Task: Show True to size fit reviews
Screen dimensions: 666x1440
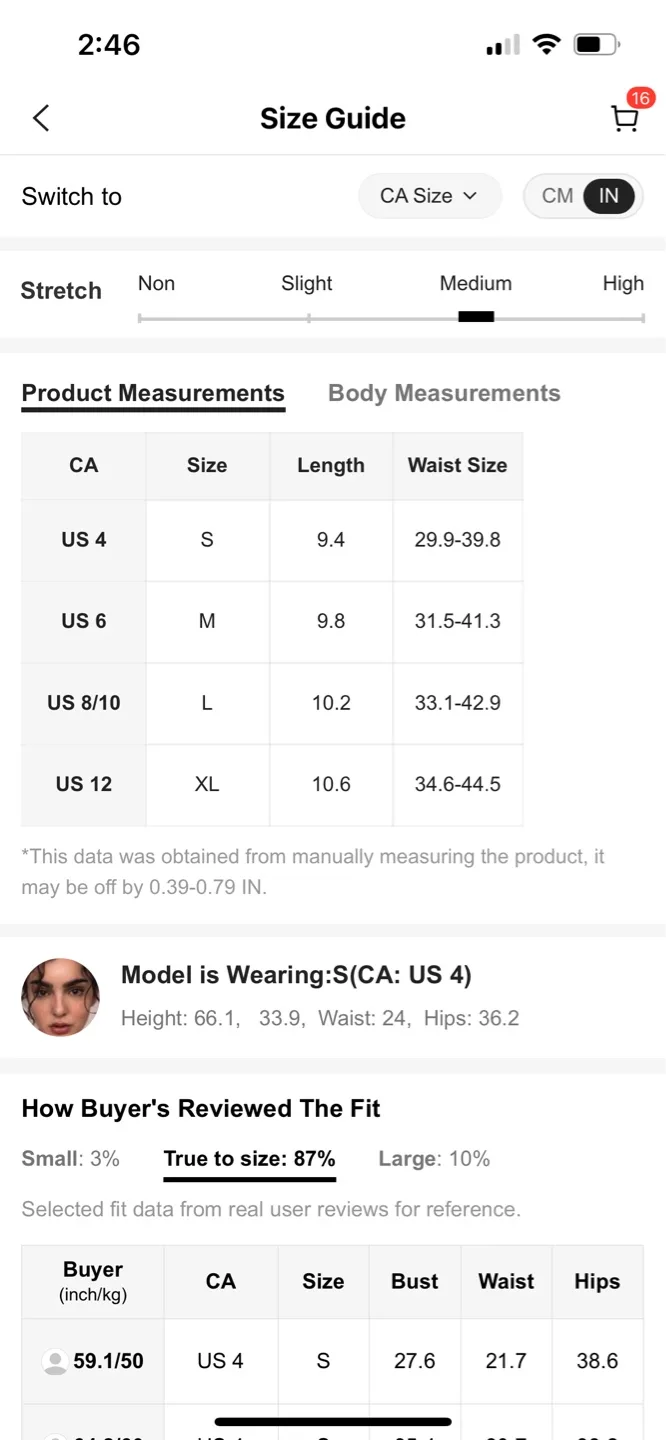Action: (249, 1159)
